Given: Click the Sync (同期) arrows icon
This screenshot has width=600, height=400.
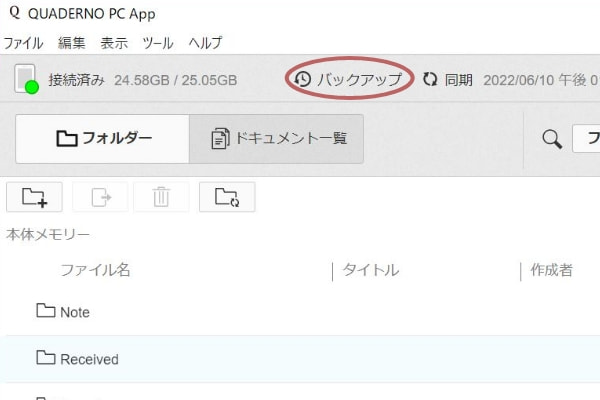Looking at the screenshot, I should click(431, 79).
